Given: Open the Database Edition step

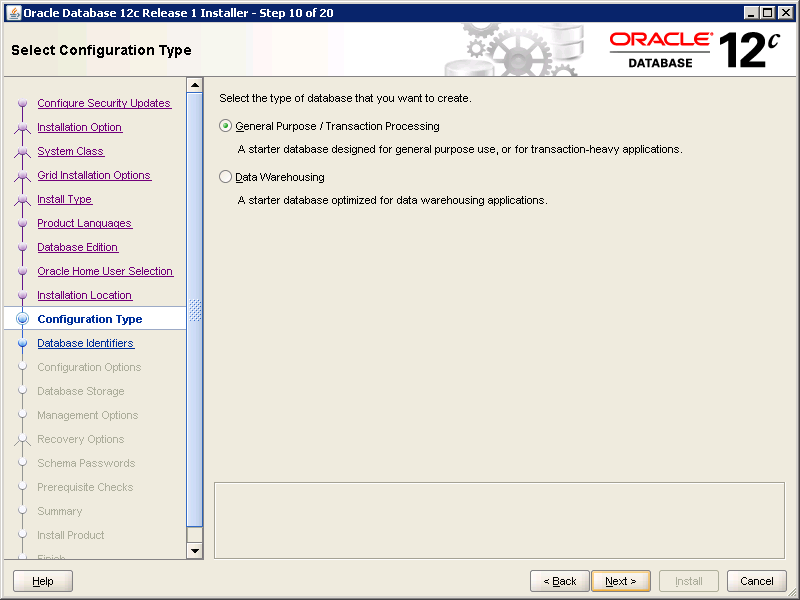Looking at the screenshot, I should 78,247.
